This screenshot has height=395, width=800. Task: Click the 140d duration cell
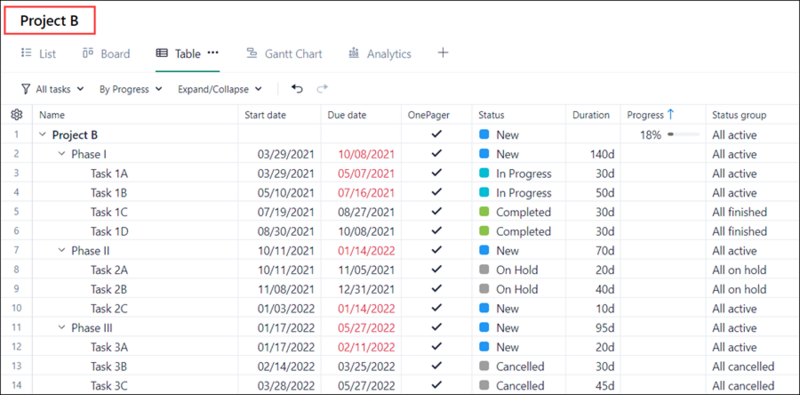click(x=601, y=154)
